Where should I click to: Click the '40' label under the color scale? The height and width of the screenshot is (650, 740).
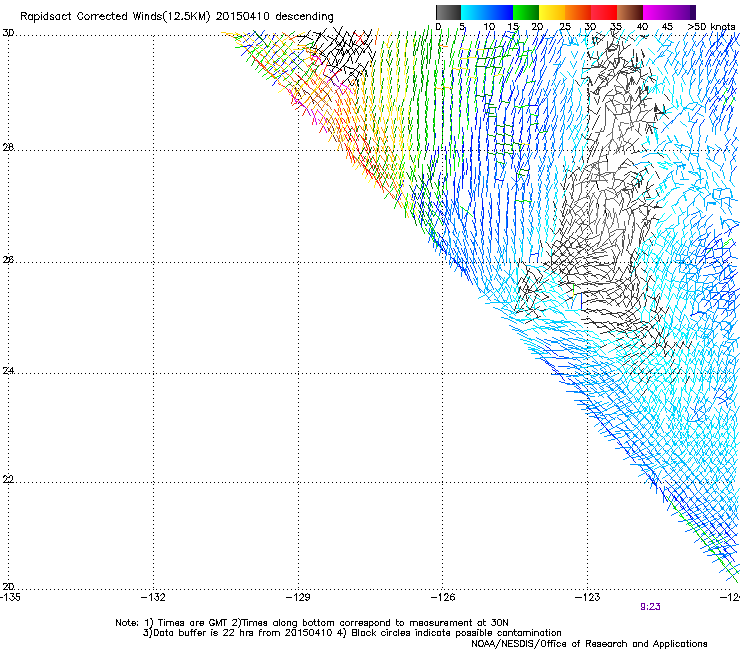(642, 27)
